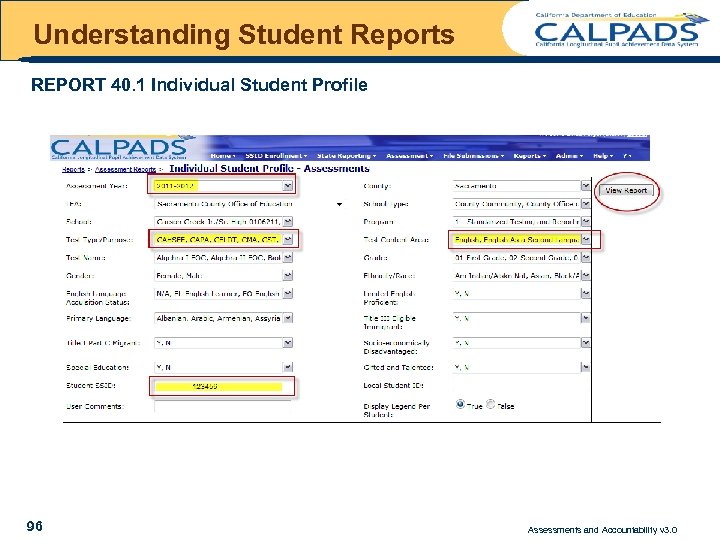Open the Admin menu
The height and width of the screenshot is (540, 720).
click(569, 156)
